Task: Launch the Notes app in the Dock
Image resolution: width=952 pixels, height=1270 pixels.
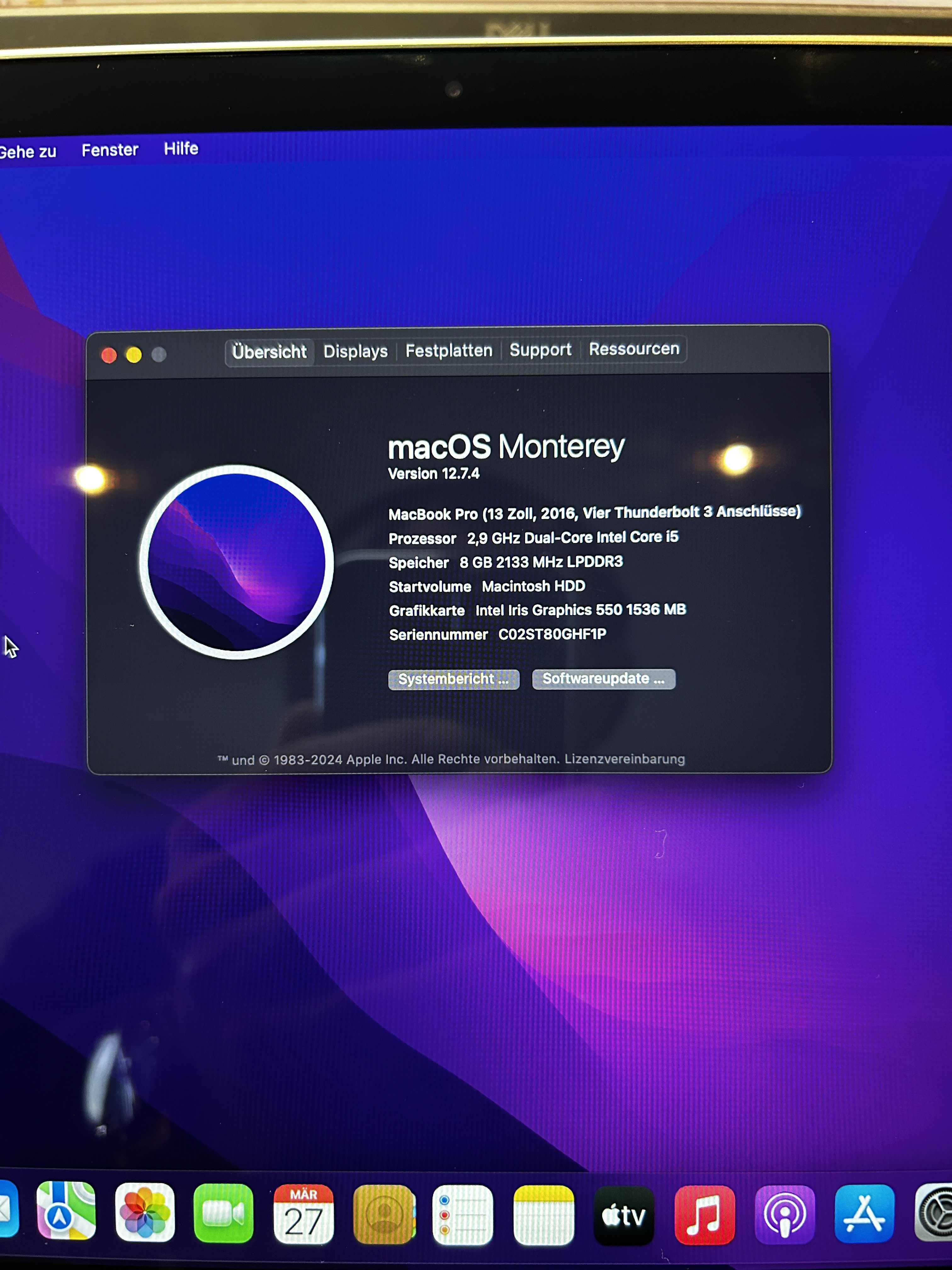Action: [543, 1215]
